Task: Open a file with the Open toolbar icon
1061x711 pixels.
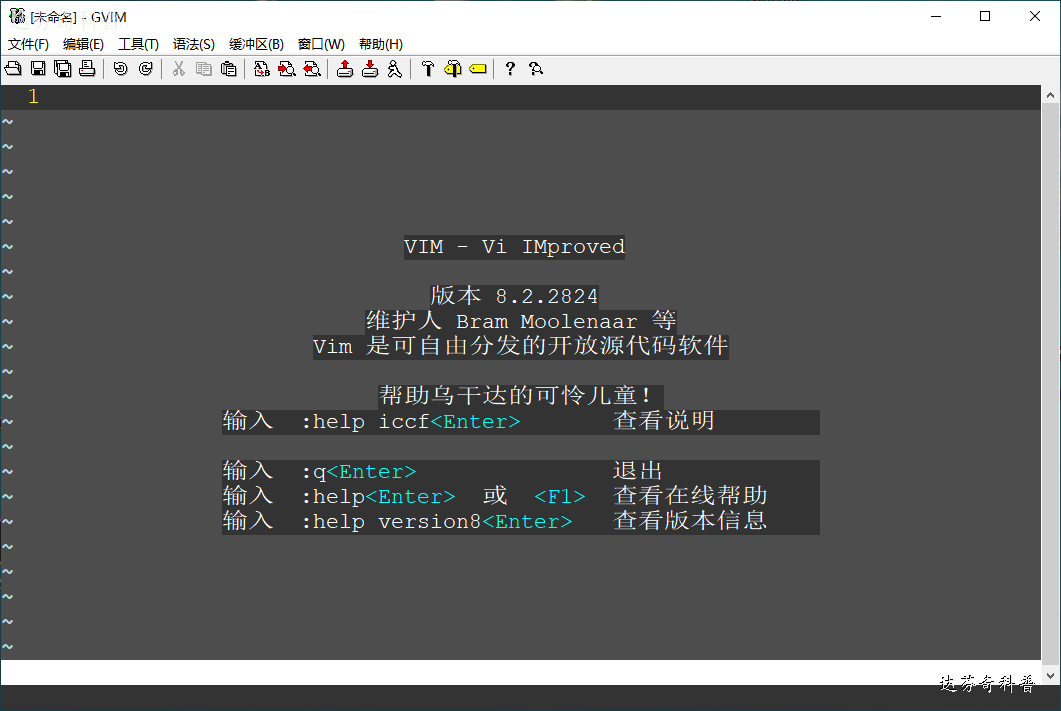Action: 13,68
